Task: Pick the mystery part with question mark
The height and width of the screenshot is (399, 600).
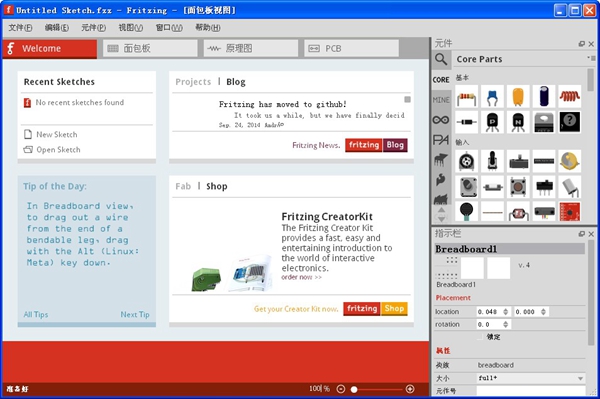Action: pos(570,122)
